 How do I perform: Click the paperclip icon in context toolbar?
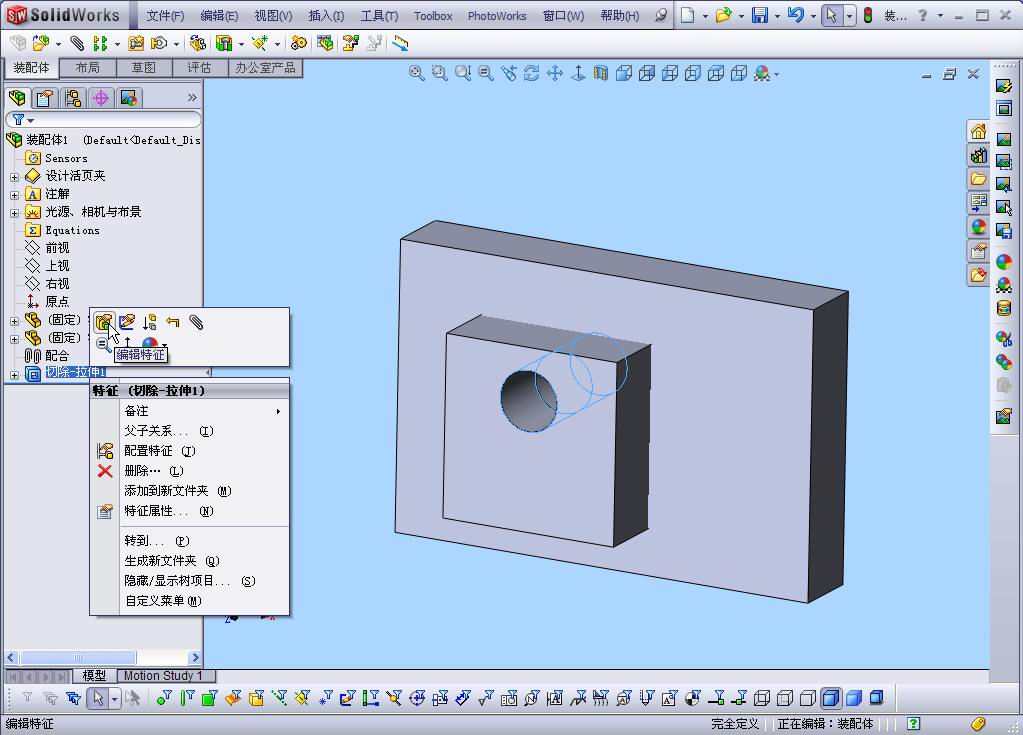coord(196,322)
